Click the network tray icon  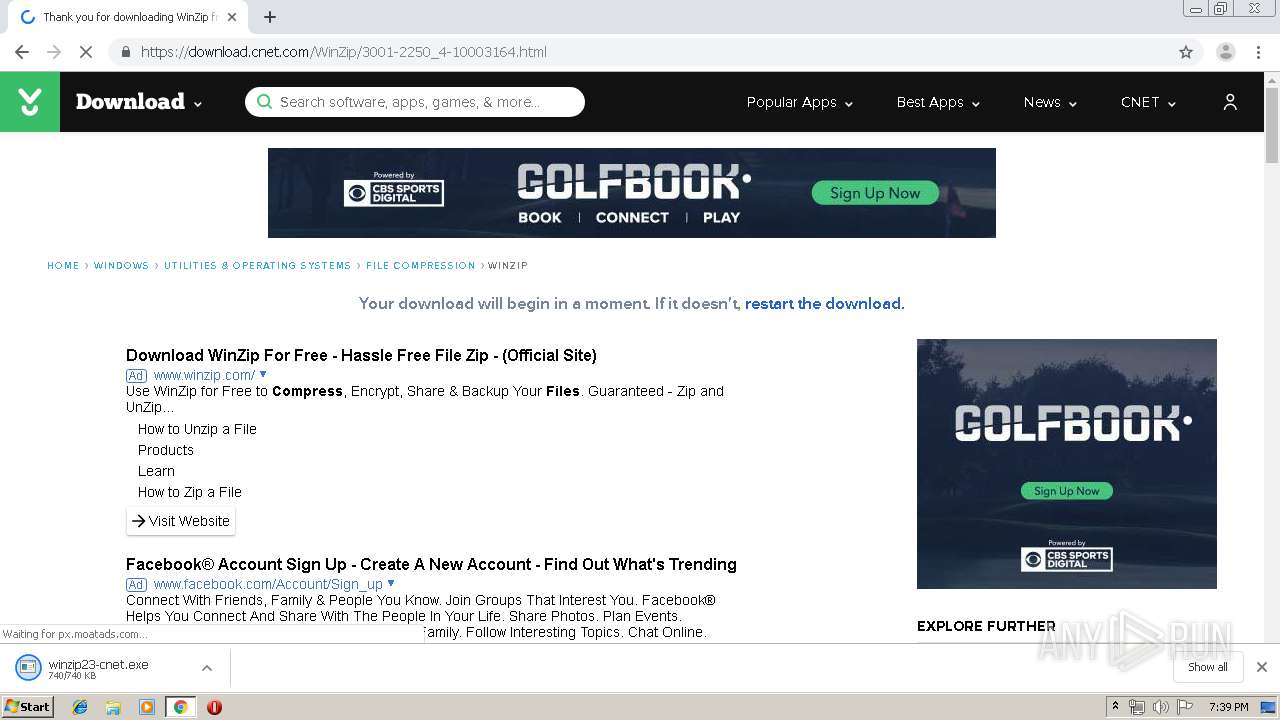[x=1137, y=707]
